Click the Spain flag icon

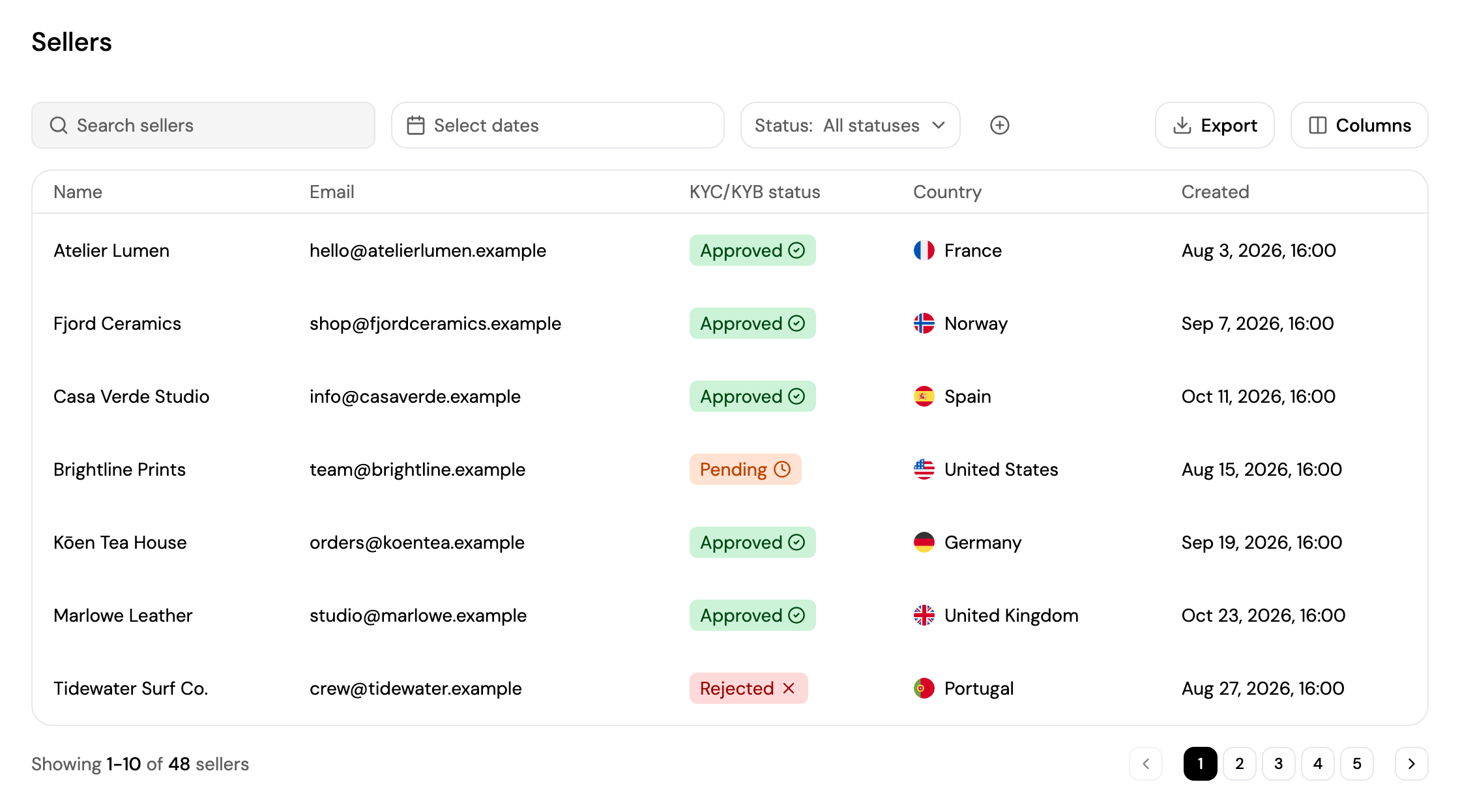tap(924, 396)
